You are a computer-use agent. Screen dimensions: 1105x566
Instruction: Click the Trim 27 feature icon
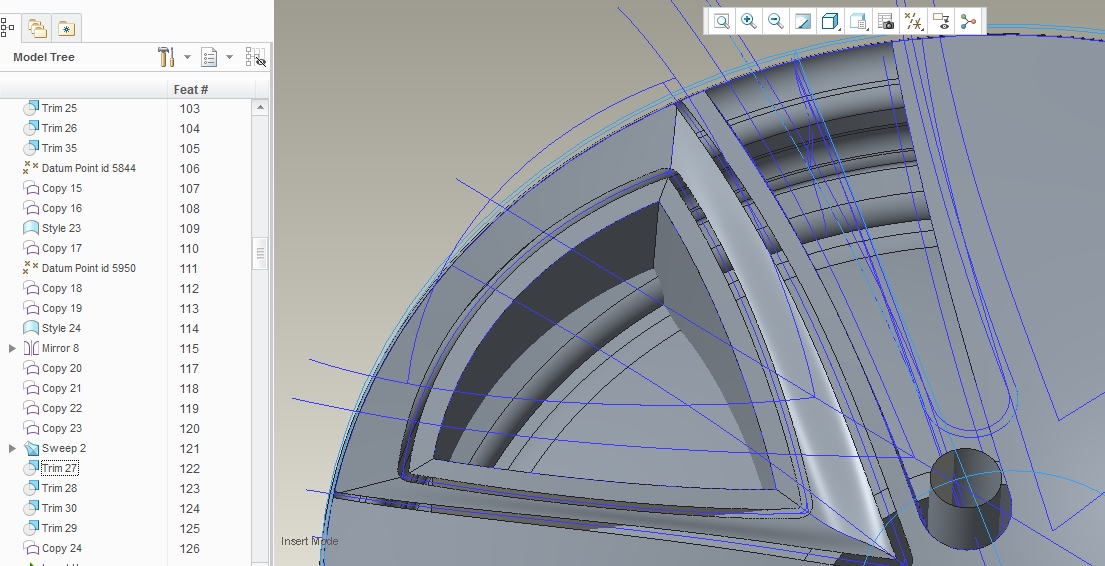[30, 468]
